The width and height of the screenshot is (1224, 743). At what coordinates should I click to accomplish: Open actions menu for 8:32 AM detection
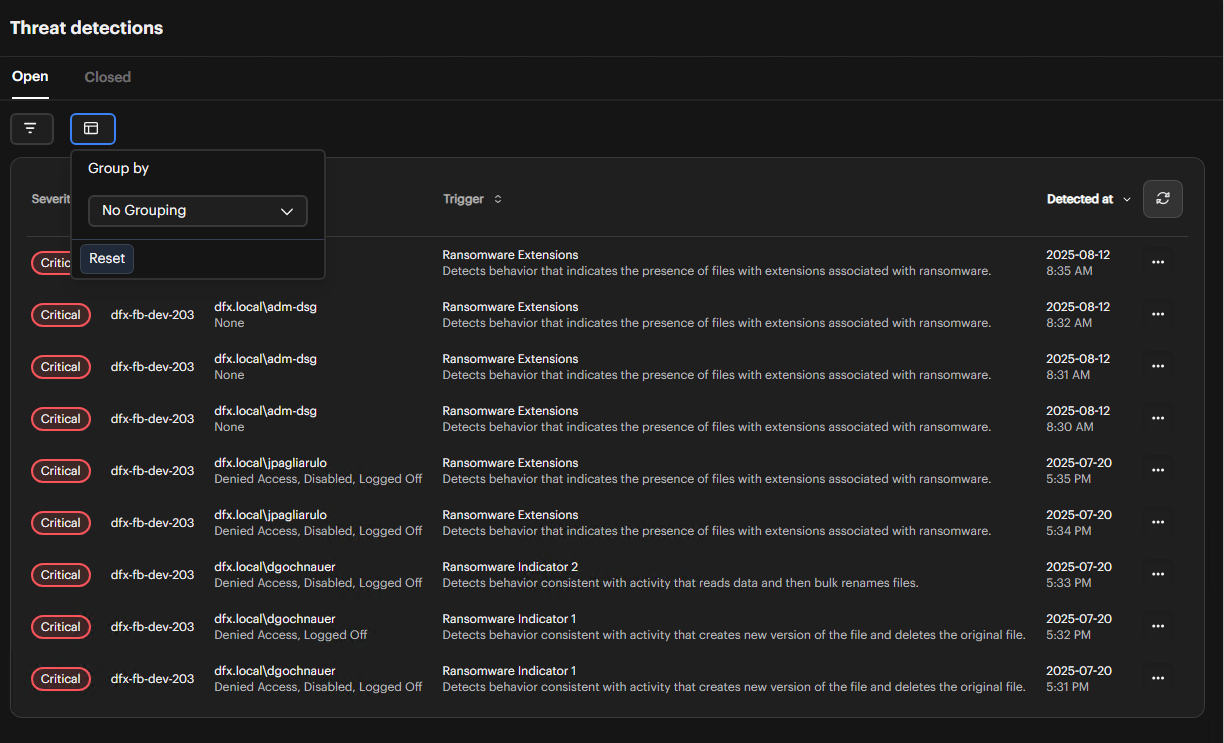pos(1158,314)
